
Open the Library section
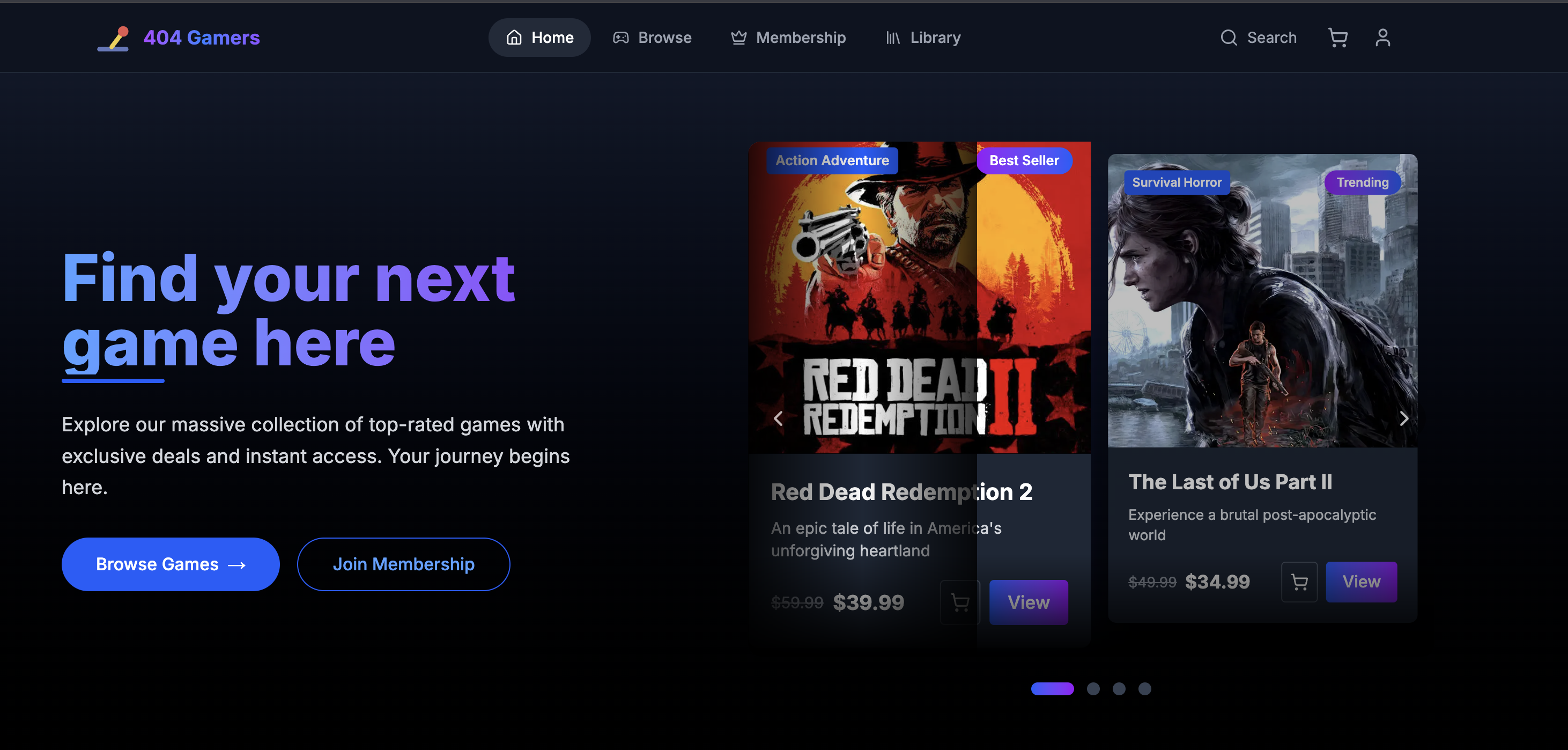(x=935, y=37)
